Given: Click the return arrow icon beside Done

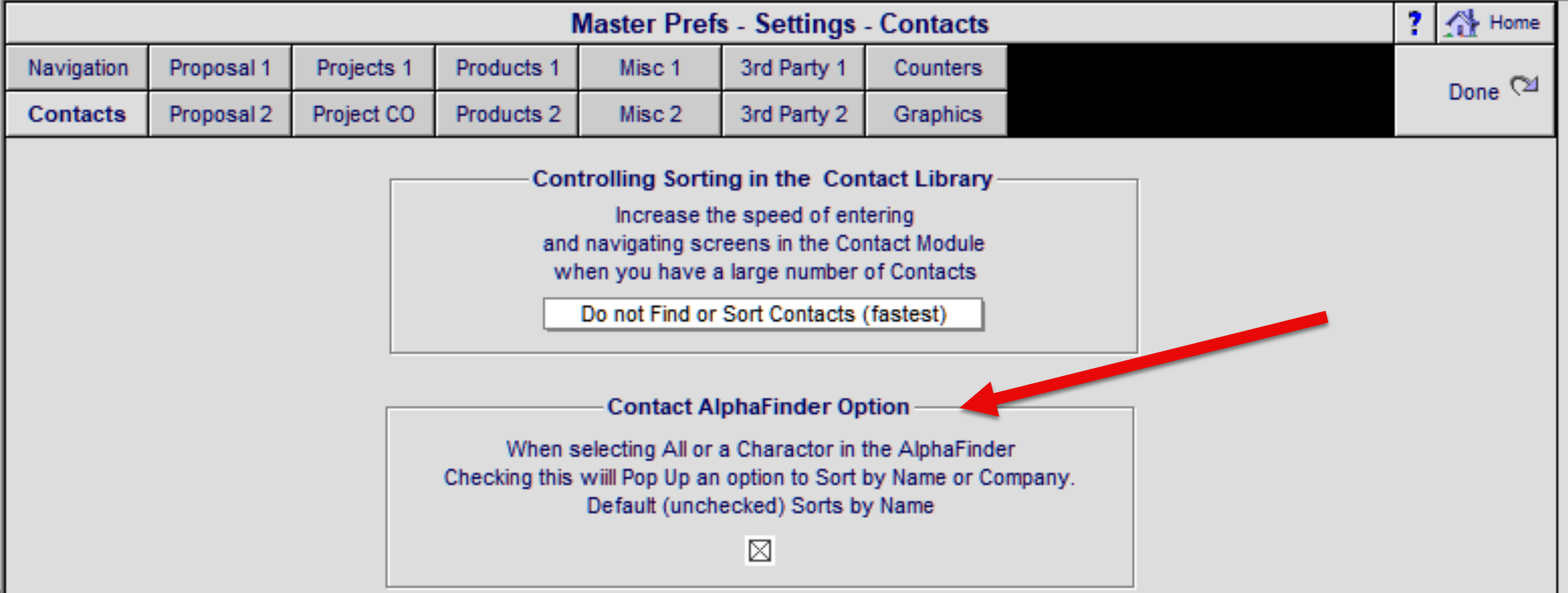Looking at the screenshot, I should (x=1524, y=86).
